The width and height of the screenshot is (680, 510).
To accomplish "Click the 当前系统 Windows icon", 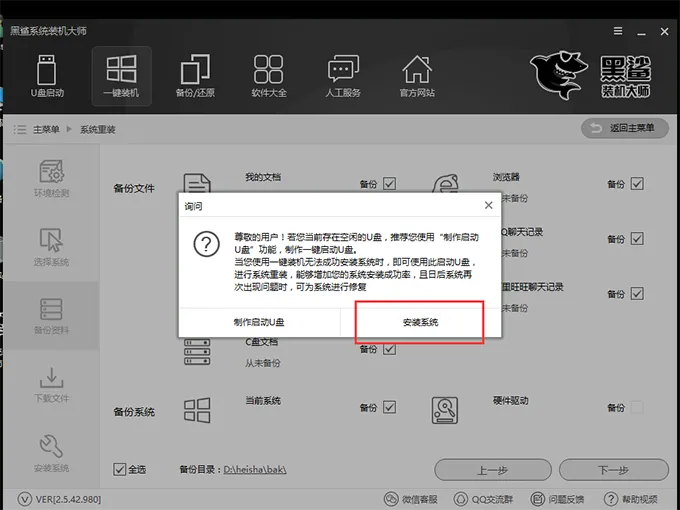I will point(197,410).
